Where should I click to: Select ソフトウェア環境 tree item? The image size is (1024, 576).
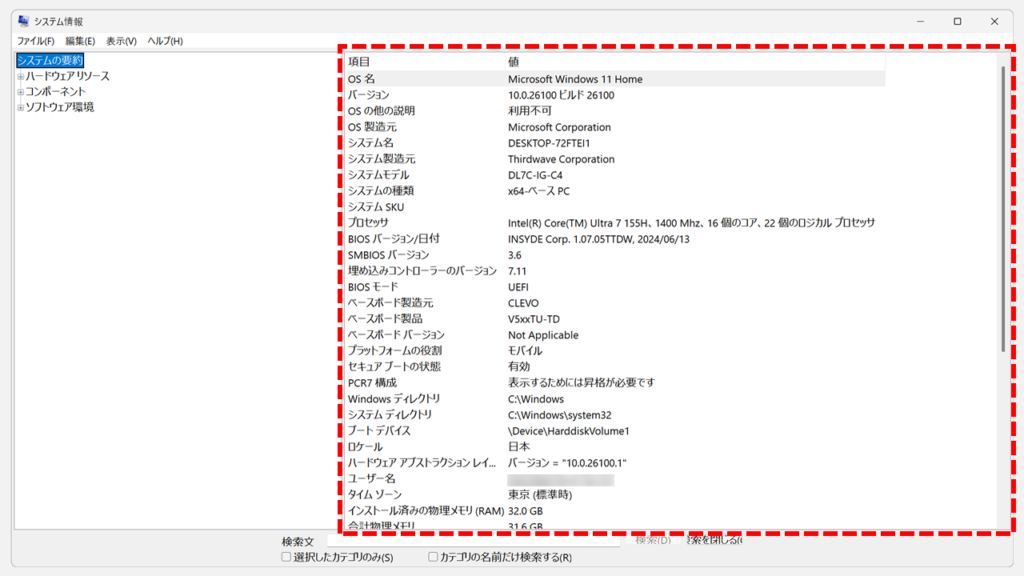click(x=59, y=108)
